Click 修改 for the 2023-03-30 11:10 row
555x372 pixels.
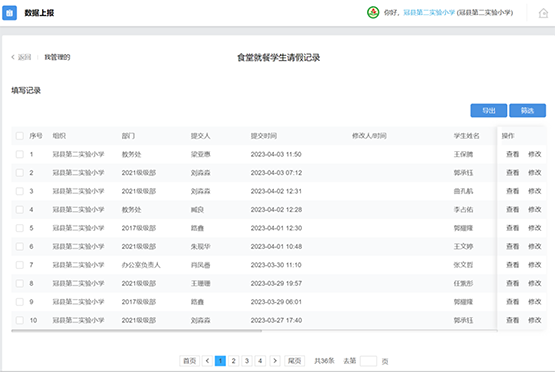click(534, 265)
